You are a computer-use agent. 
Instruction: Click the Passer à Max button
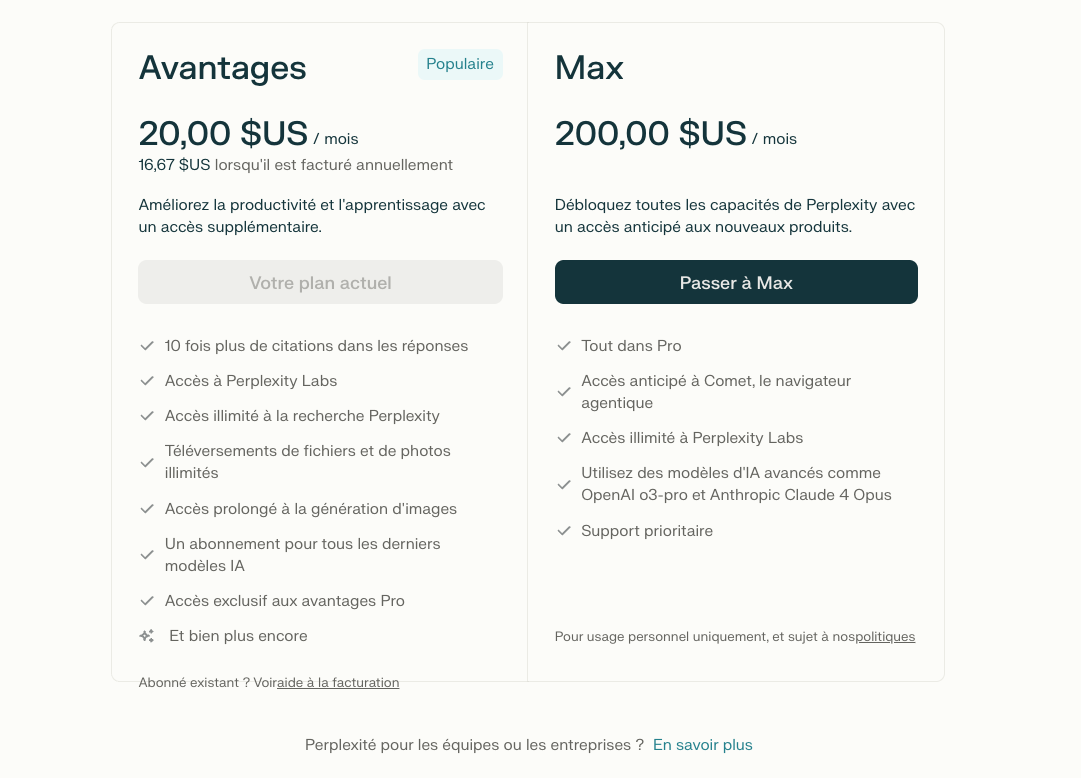pyautogui.click(x=736, y=282)
